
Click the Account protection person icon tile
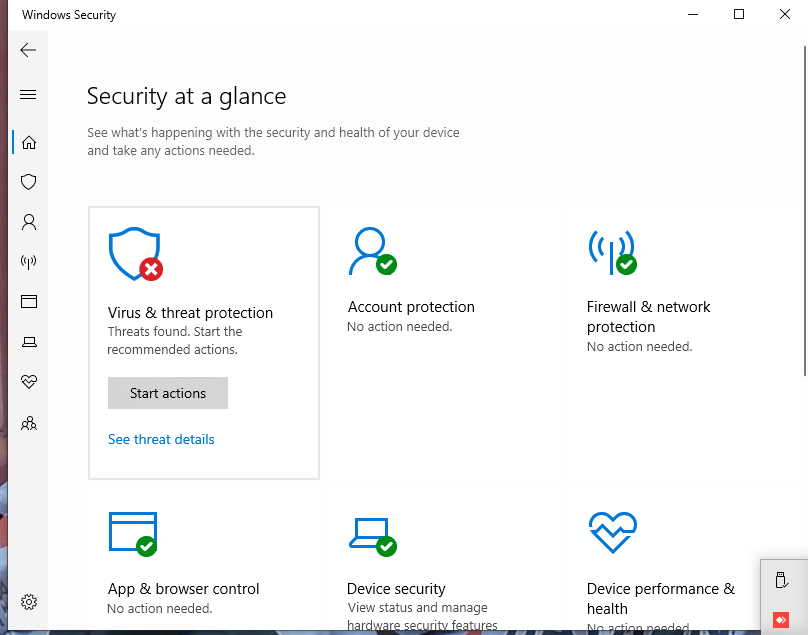pyautogui.click(x=373, y=251)
